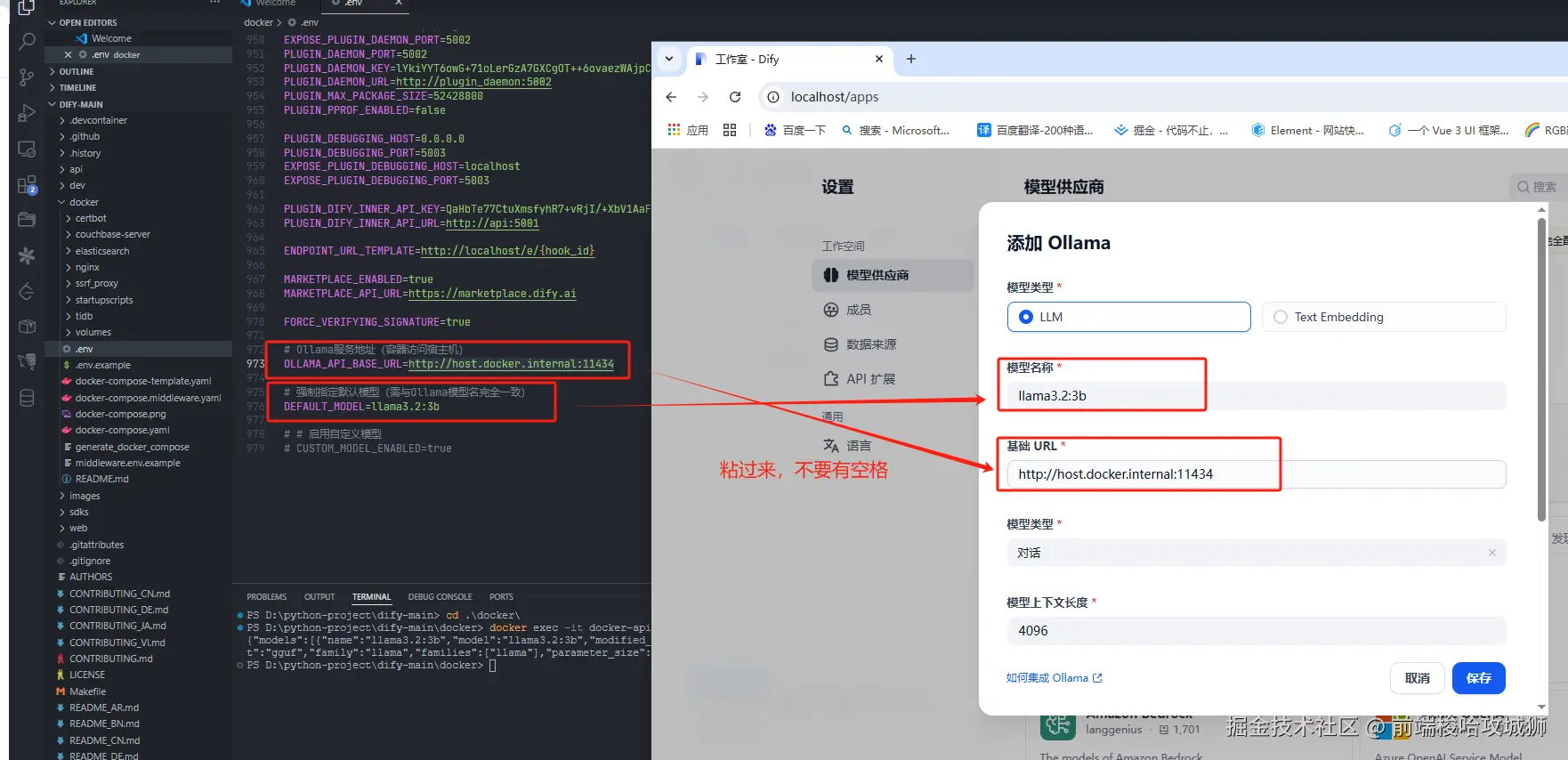Open the 一个 Vue 3 UI 框架 bookmark

tap(1449, 130)
